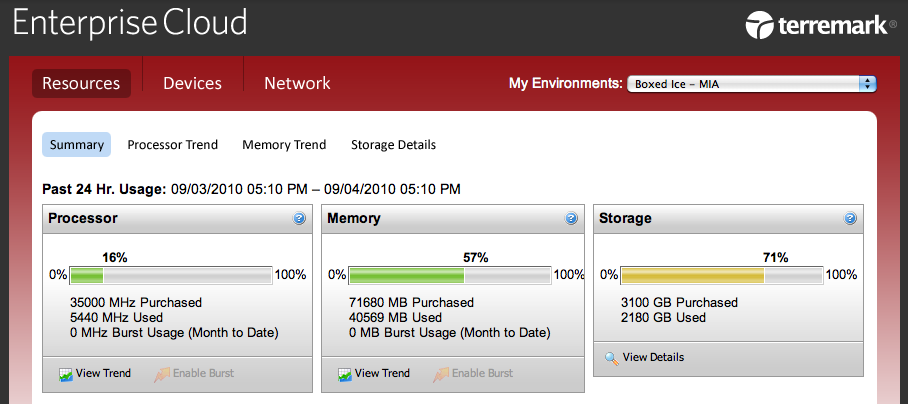908x404 pixels.
Task: Select the Resources tab
Action: pyautogui.click(x=81, y=83)
